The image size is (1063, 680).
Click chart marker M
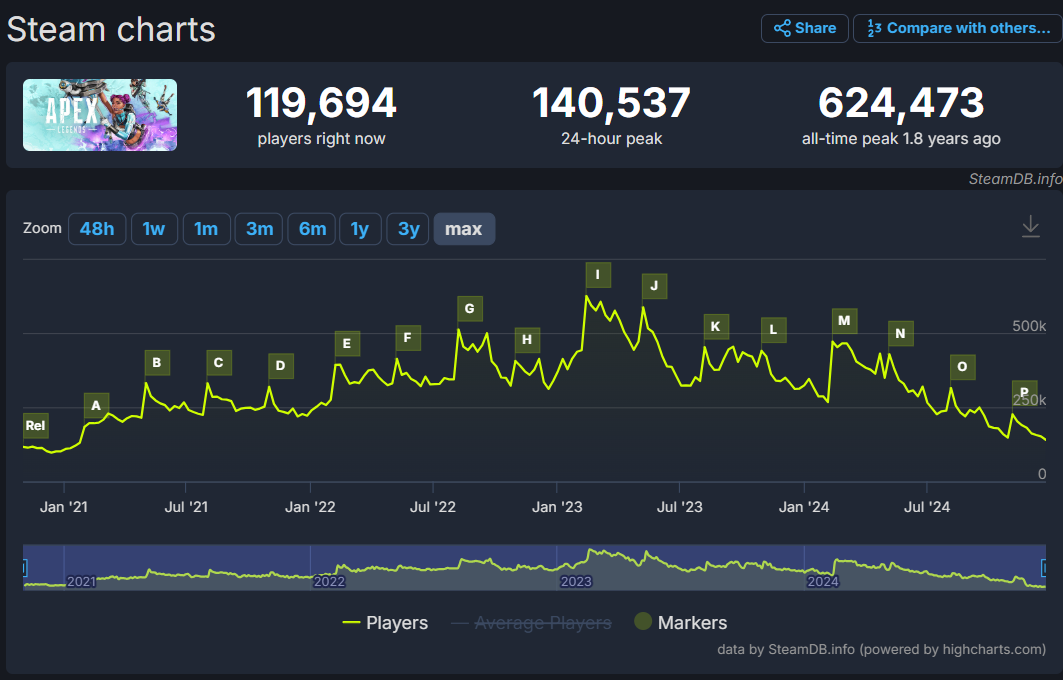pyautogui.click(x=845, y=321)
